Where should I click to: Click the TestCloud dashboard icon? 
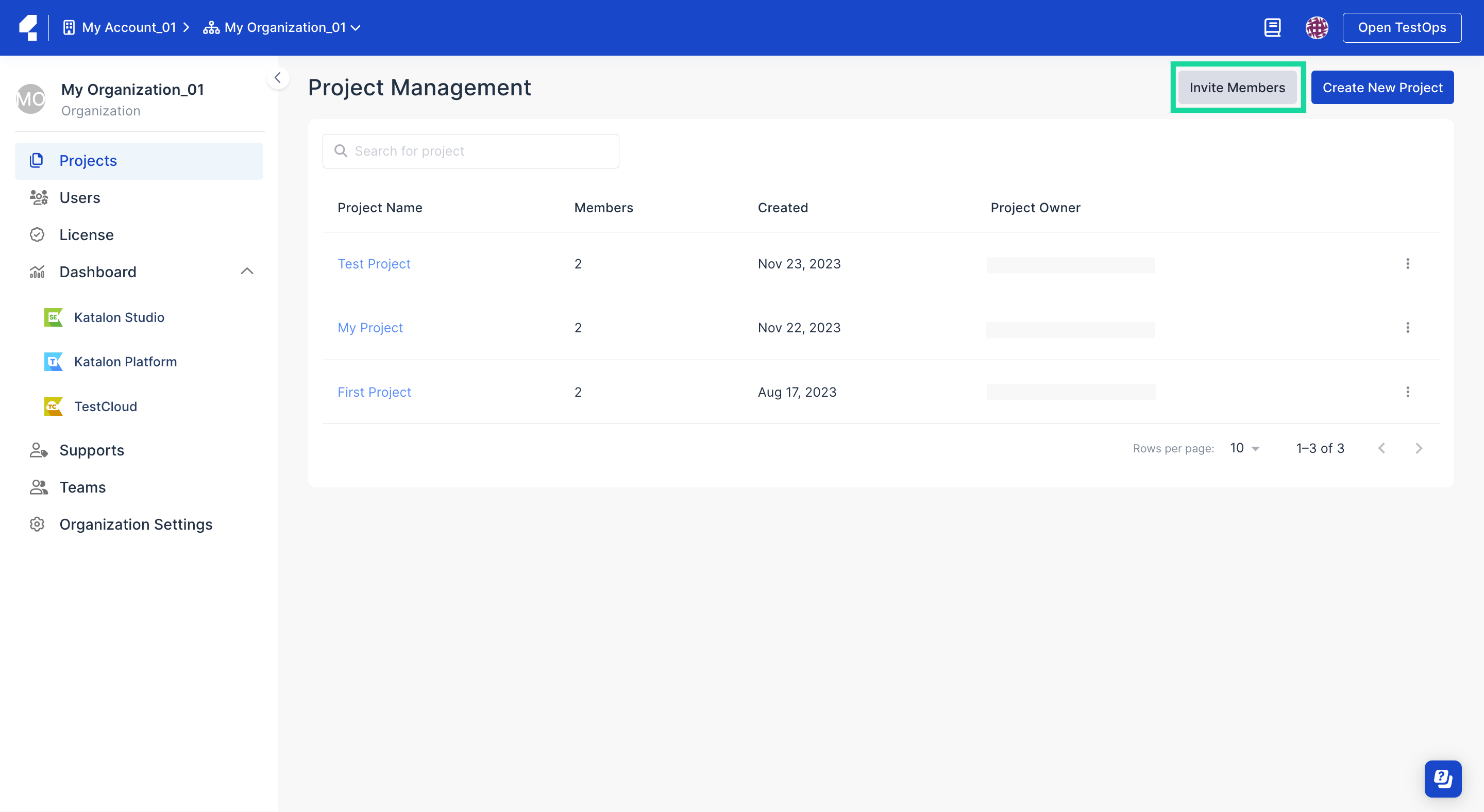53,405
